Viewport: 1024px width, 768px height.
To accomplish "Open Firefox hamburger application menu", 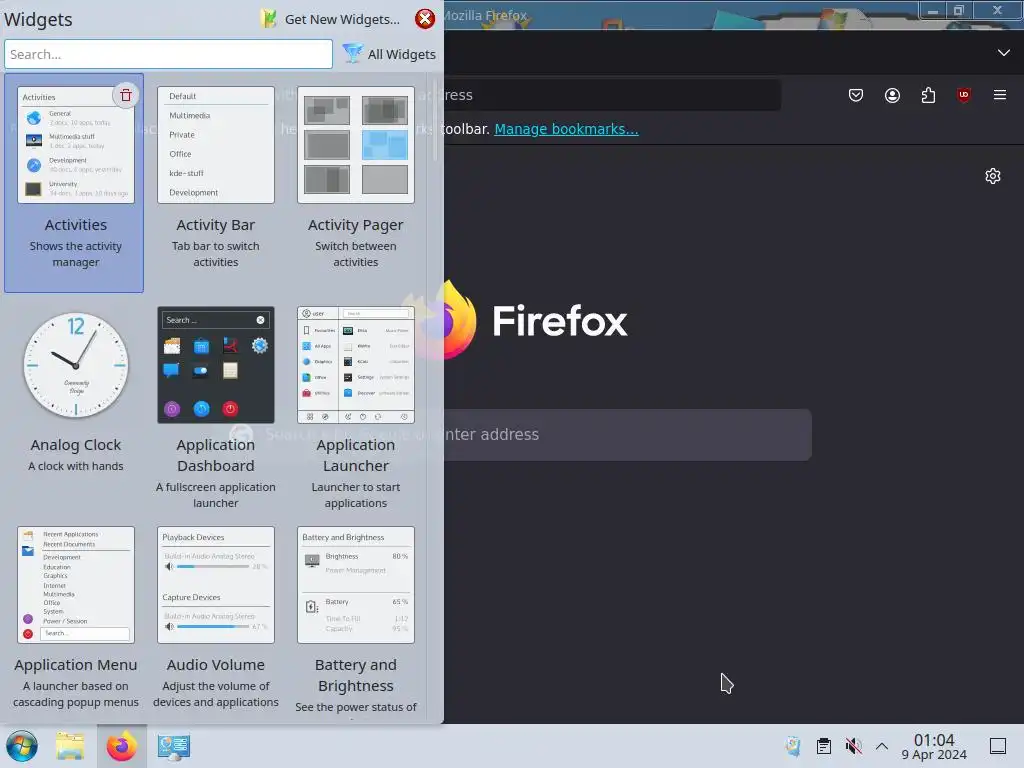I will coord(999,95).
